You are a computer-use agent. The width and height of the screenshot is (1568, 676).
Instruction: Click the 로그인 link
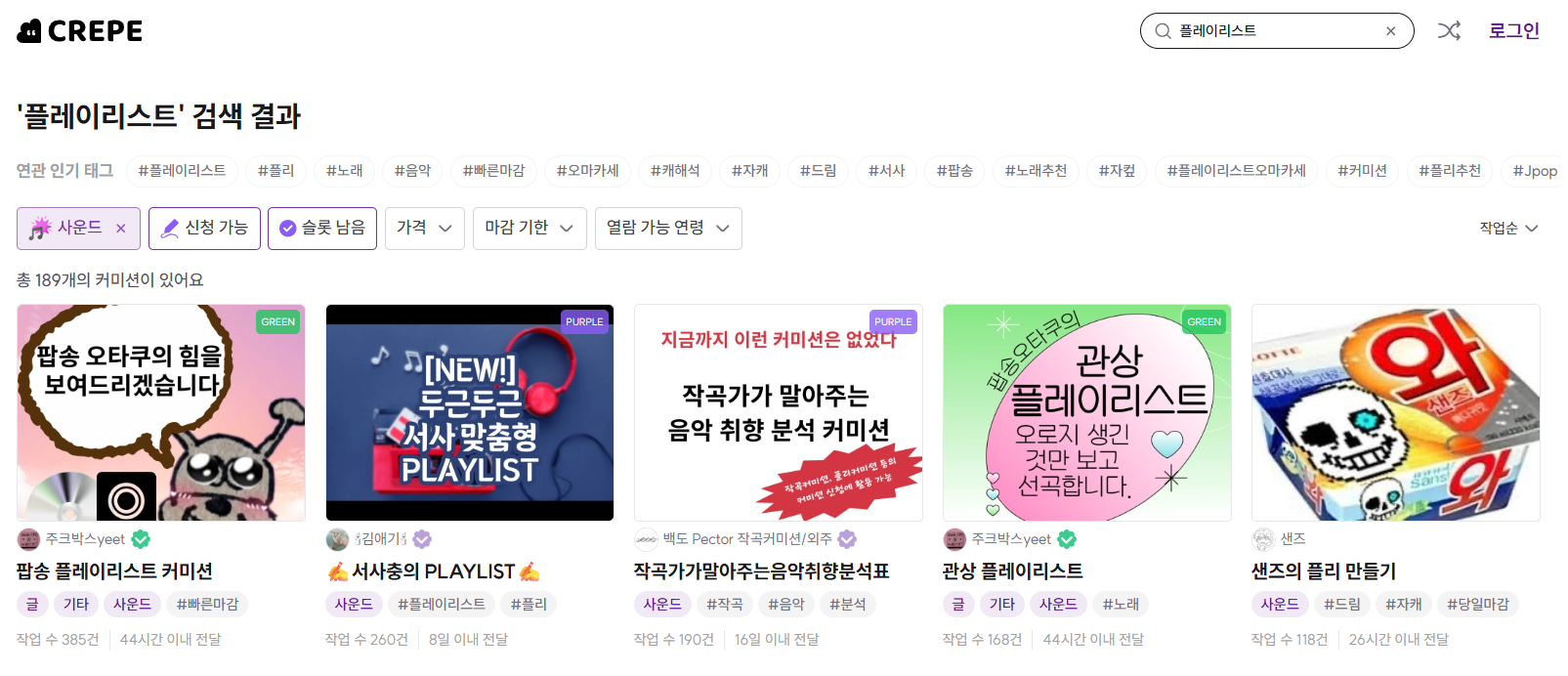1513,31
